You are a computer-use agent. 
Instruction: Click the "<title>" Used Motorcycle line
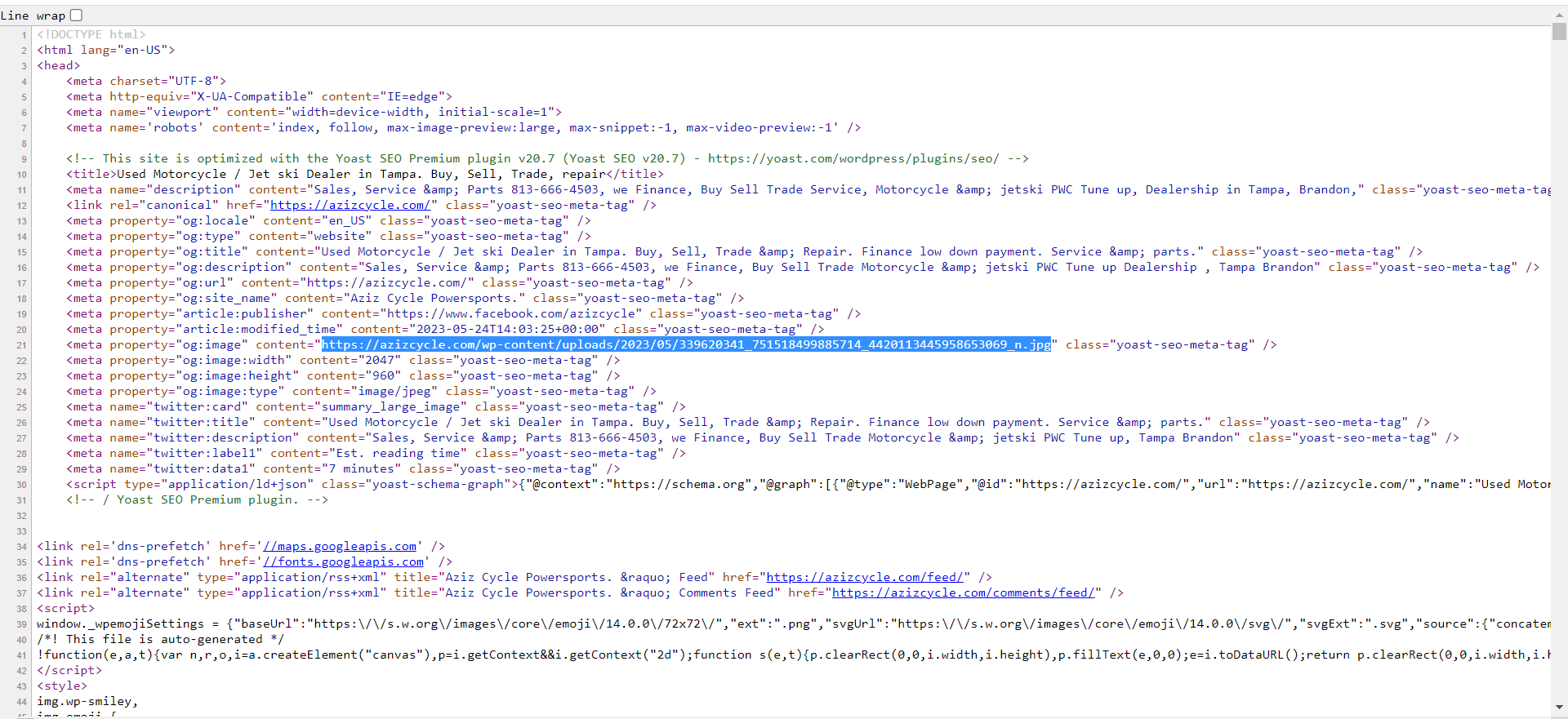(364, 174)
